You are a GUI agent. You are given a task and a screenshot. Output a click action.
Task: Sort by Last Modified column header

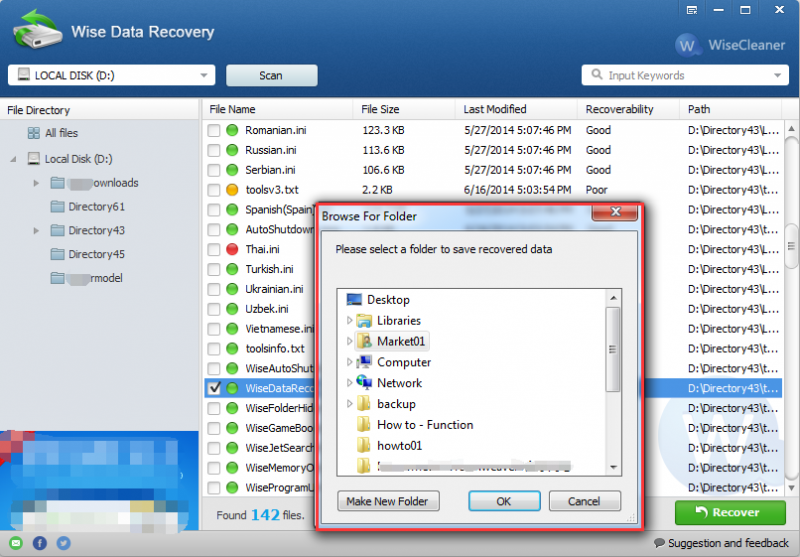pyautogui.click(x=516, y=109)
